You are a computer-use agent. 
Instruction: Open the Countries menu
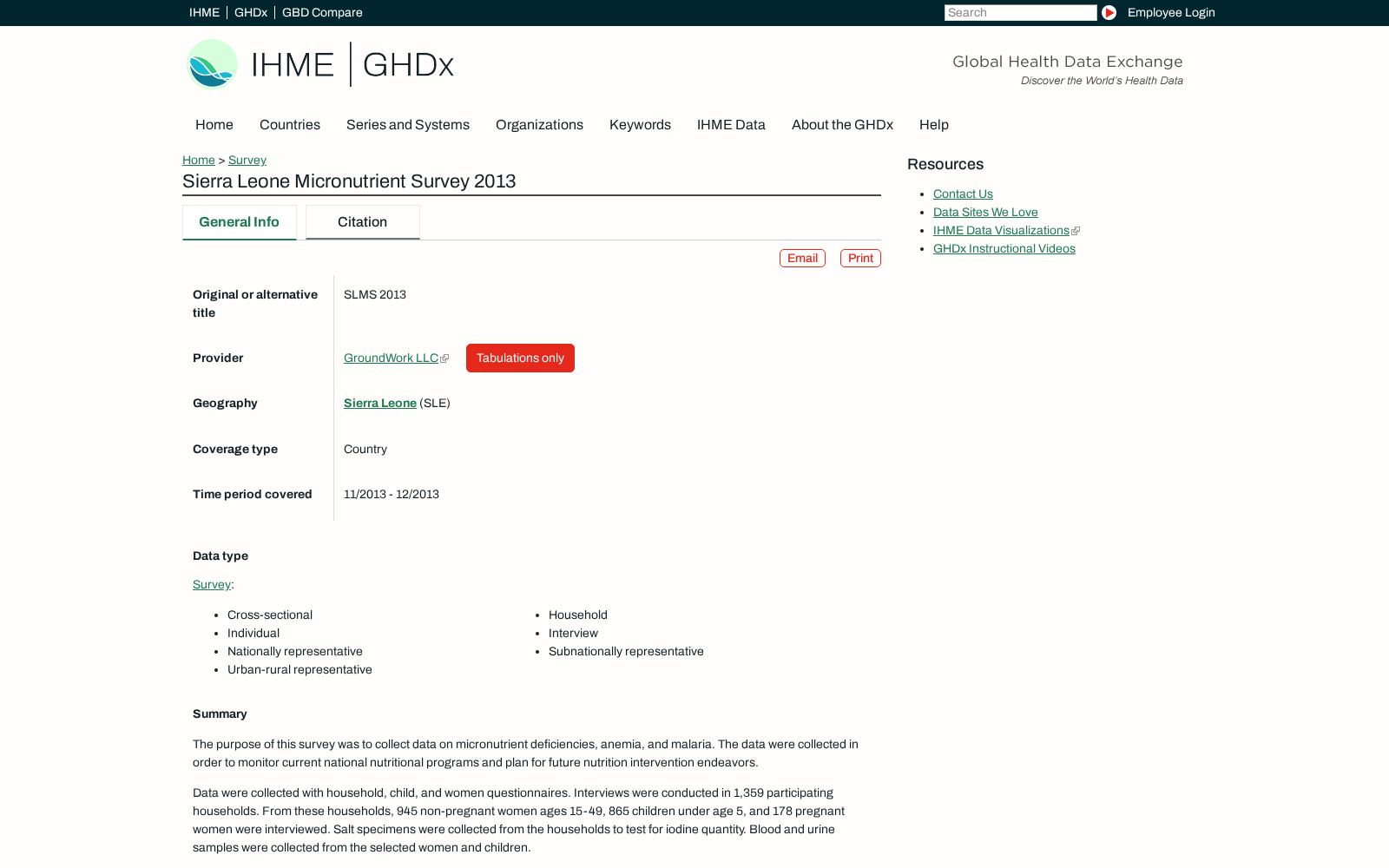point(290,124)
